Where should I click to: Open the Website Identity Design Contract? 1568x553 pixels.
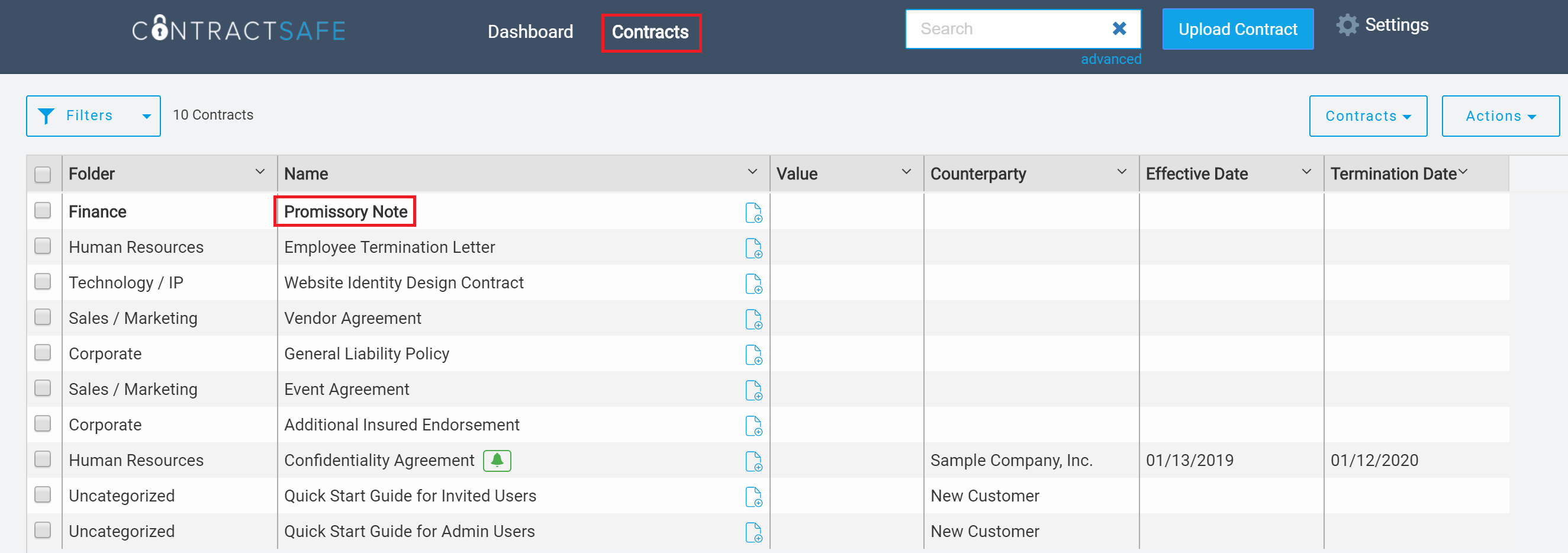pyautogui.click(x=404, y=282)
